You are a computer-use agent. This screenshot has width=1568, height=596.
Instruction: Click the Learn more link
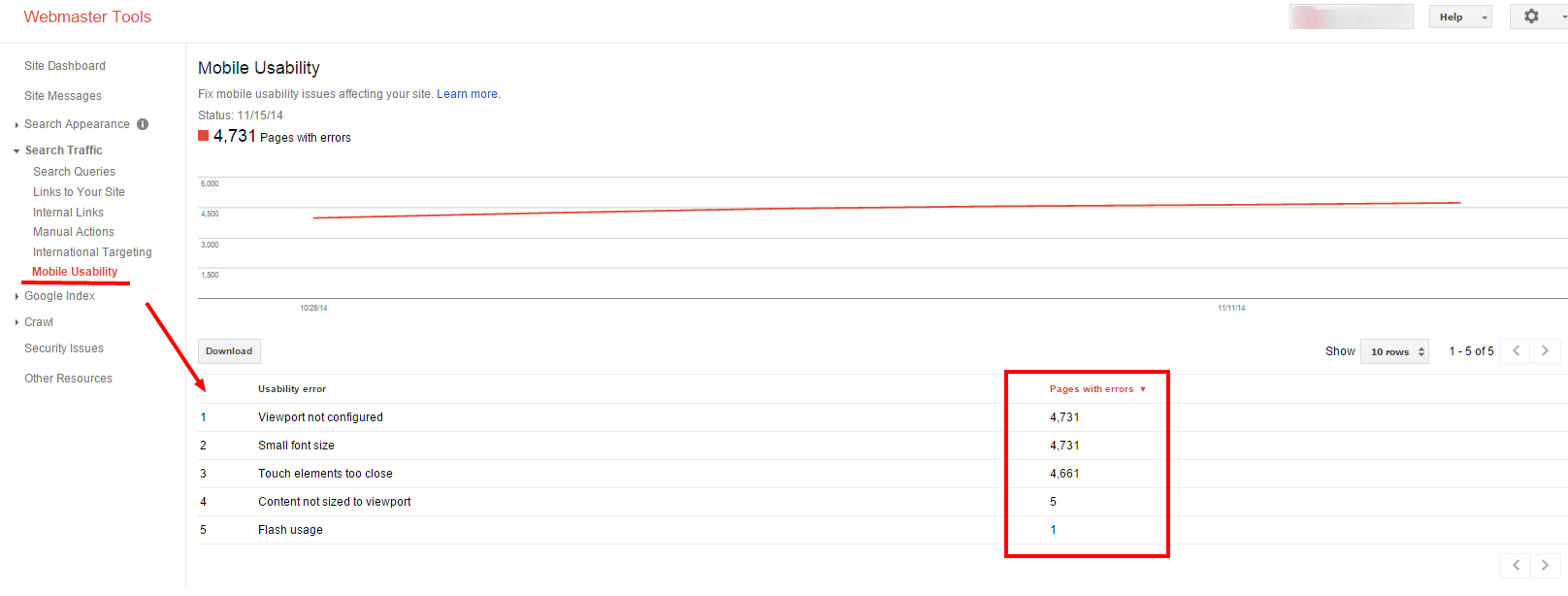pos(467,94)
